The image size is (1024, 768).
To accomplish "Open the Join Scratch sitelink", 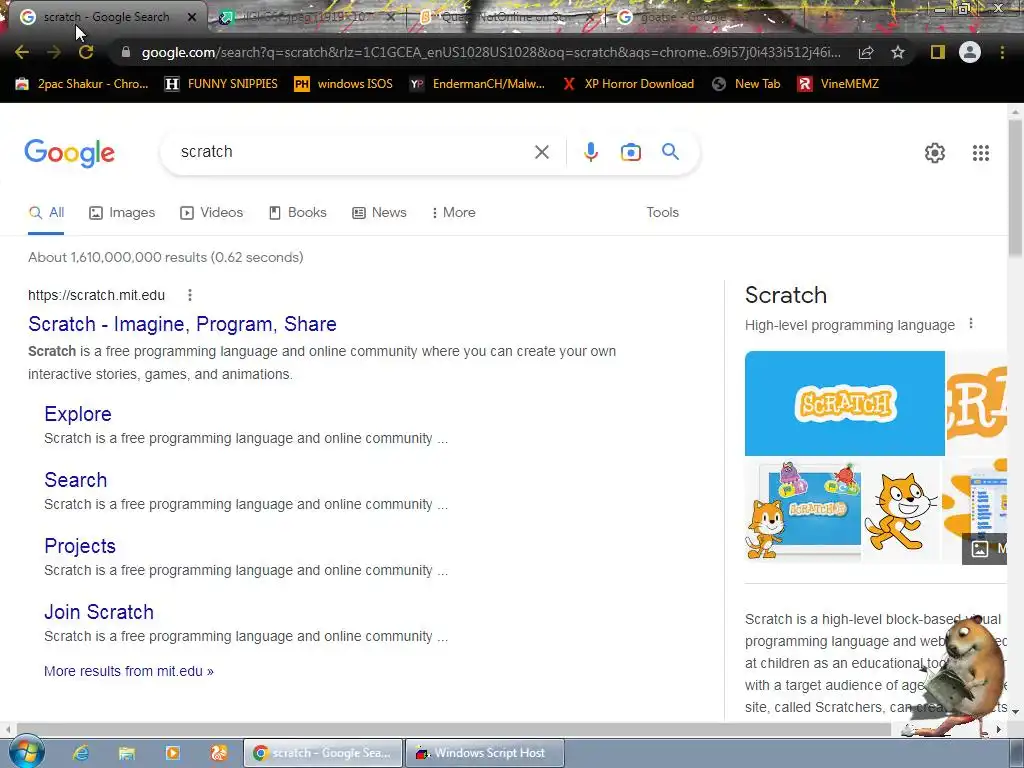I will coord(99,612).
